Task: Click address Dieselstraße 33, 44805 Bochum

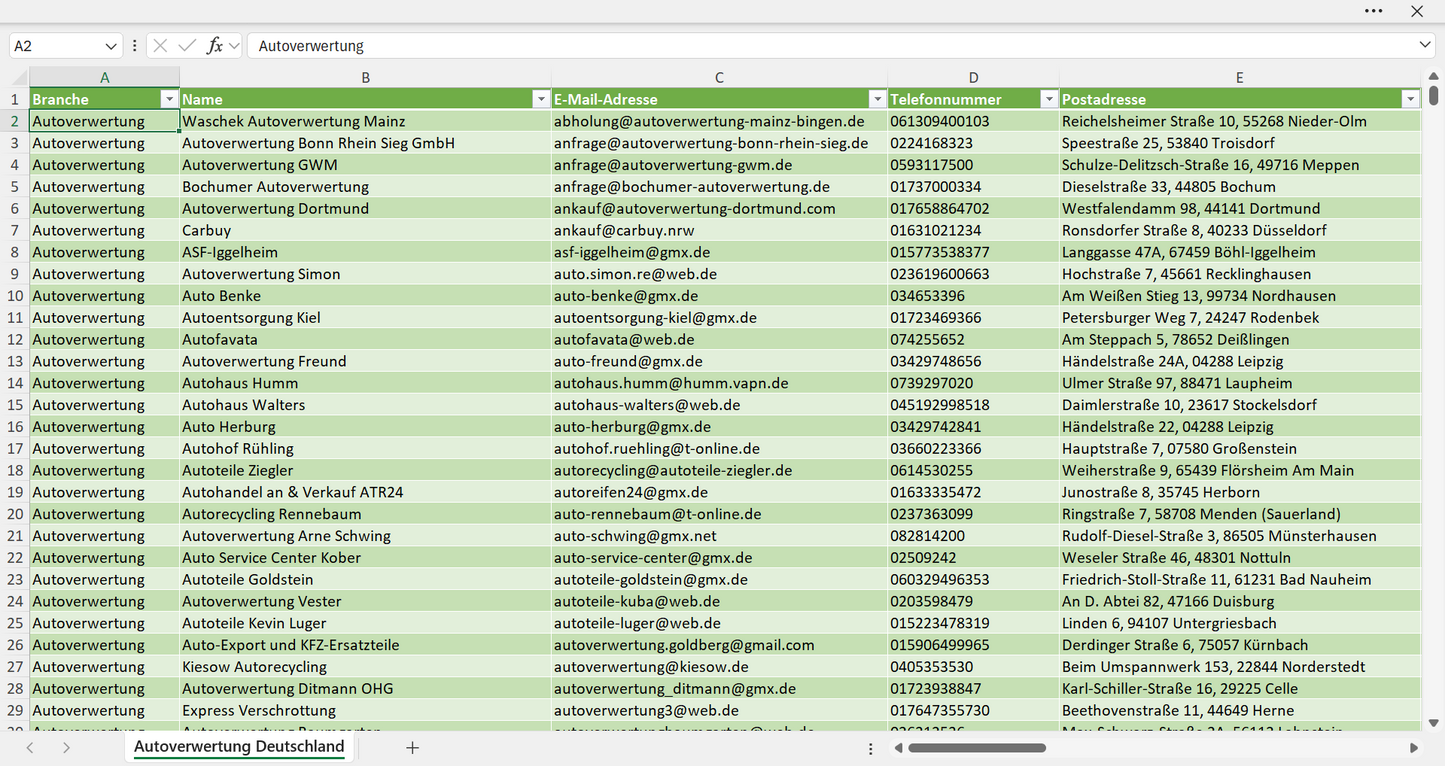Action: pyautogui.click(x=1240, y=187)
